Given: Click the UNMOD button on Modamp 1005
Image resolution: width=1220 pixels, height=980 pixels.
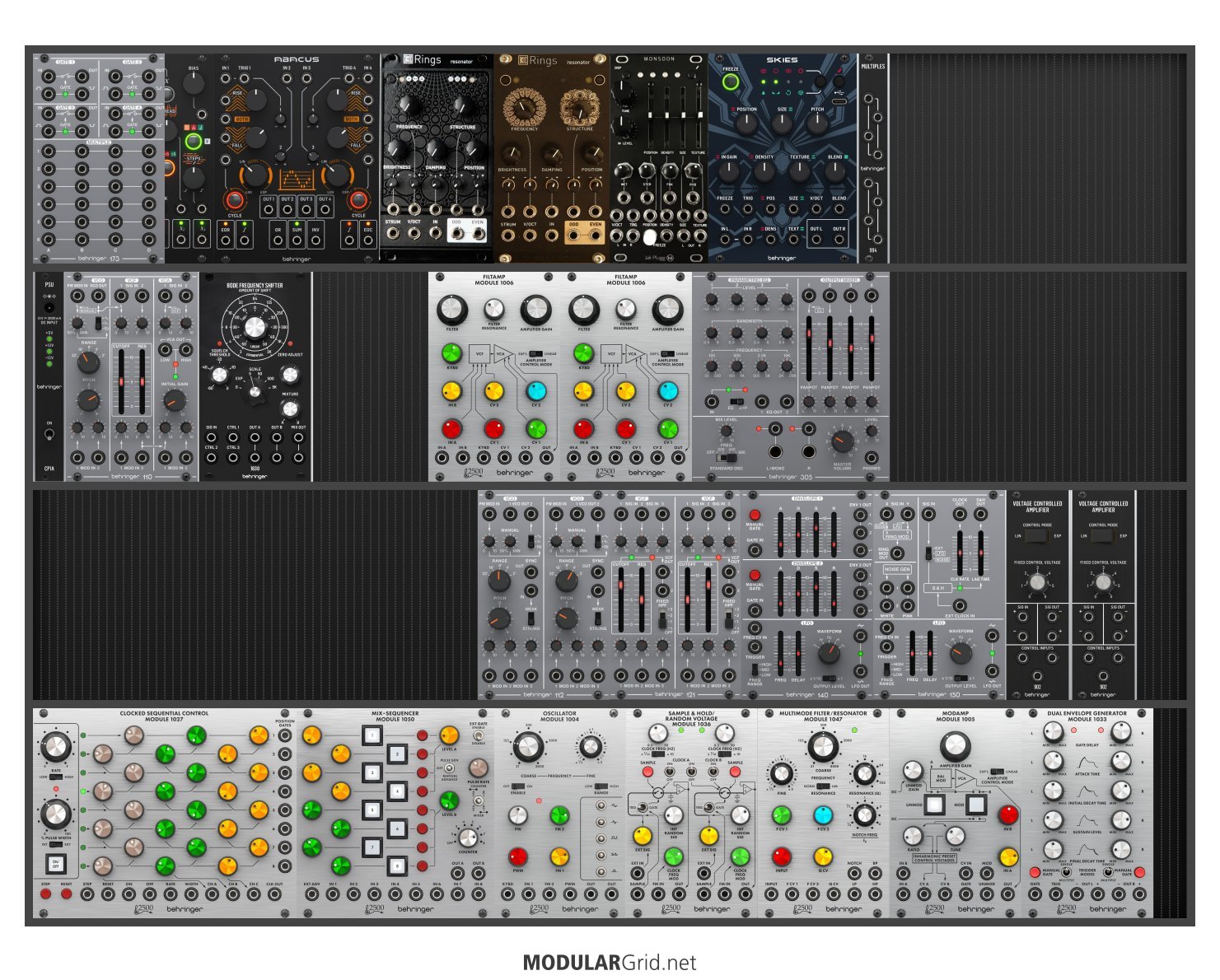Looking at the screenshot, I should coord(935,805).
